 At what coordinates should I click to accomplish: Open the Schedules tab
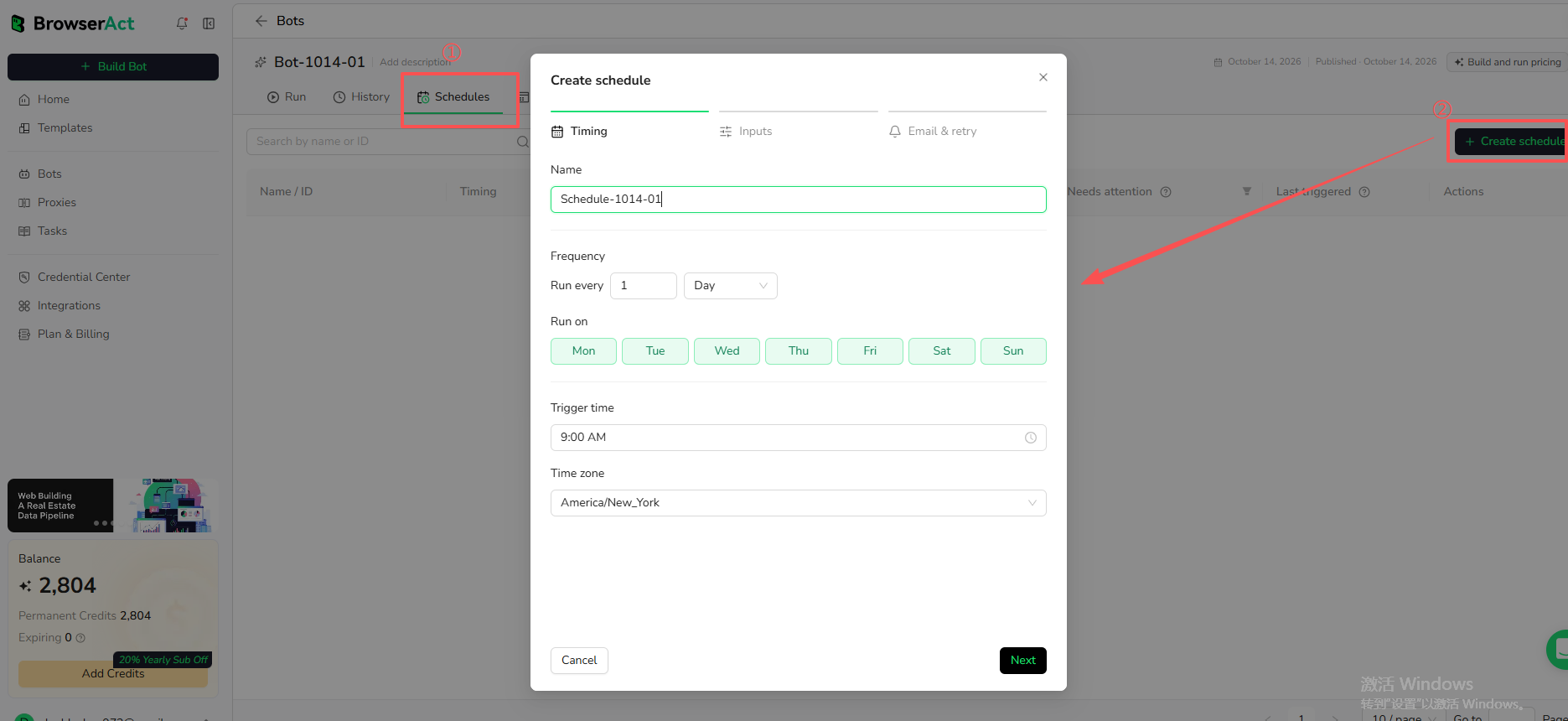(x=453, y=97)
